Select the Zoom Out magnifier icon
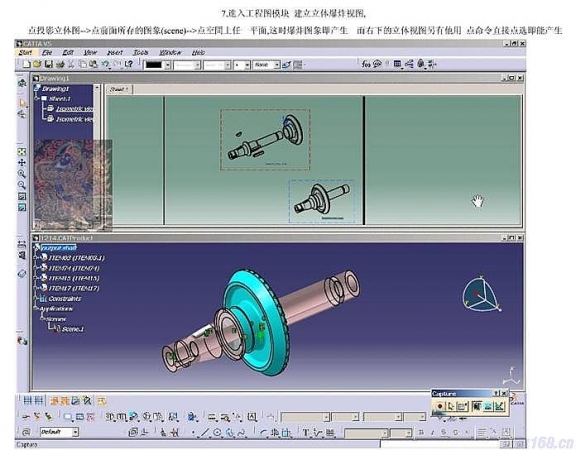Image resolution: width=576 pixels, height=450 pixels. [22, 185]
